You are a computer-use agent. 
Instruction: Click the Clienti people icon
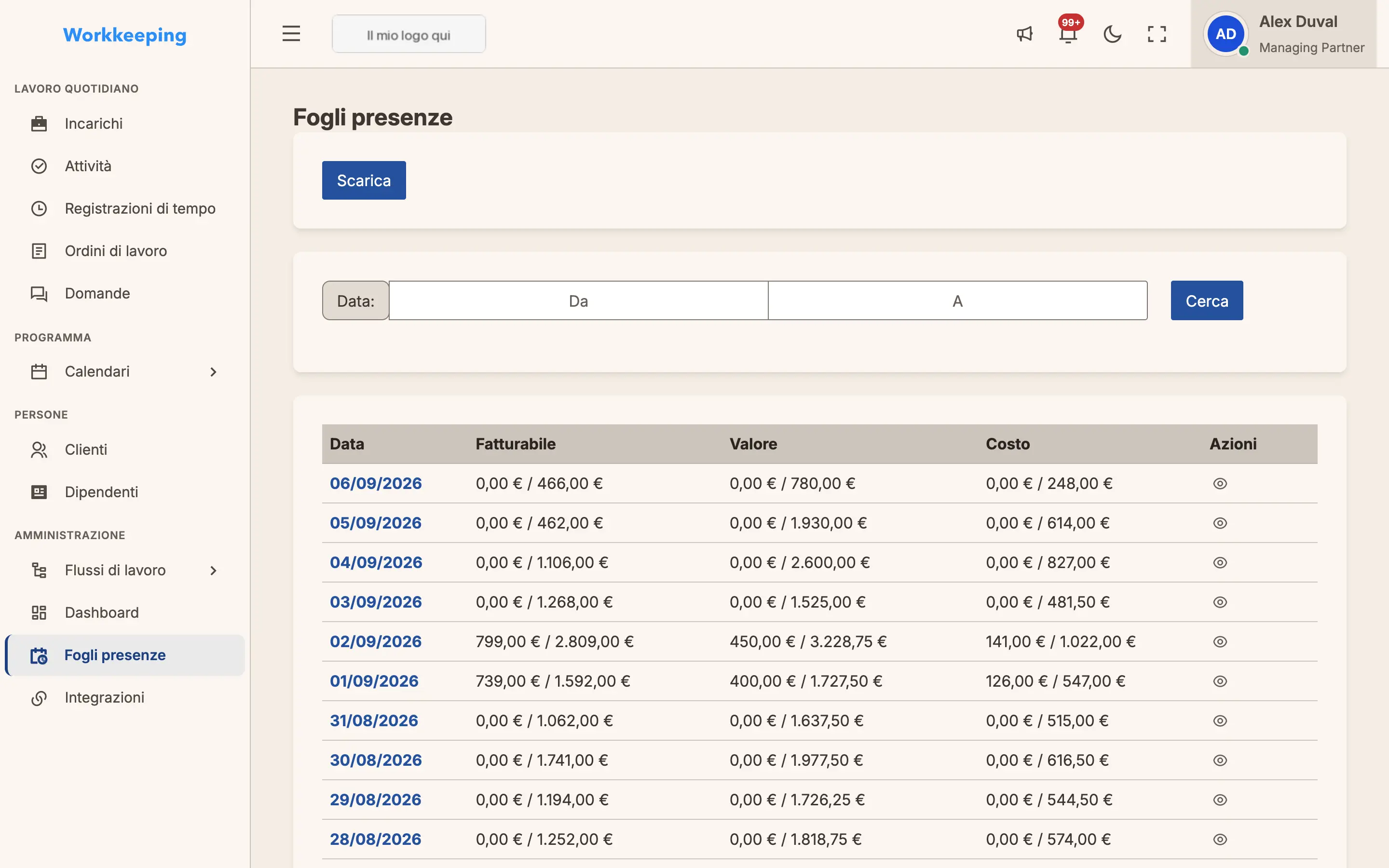39,449
